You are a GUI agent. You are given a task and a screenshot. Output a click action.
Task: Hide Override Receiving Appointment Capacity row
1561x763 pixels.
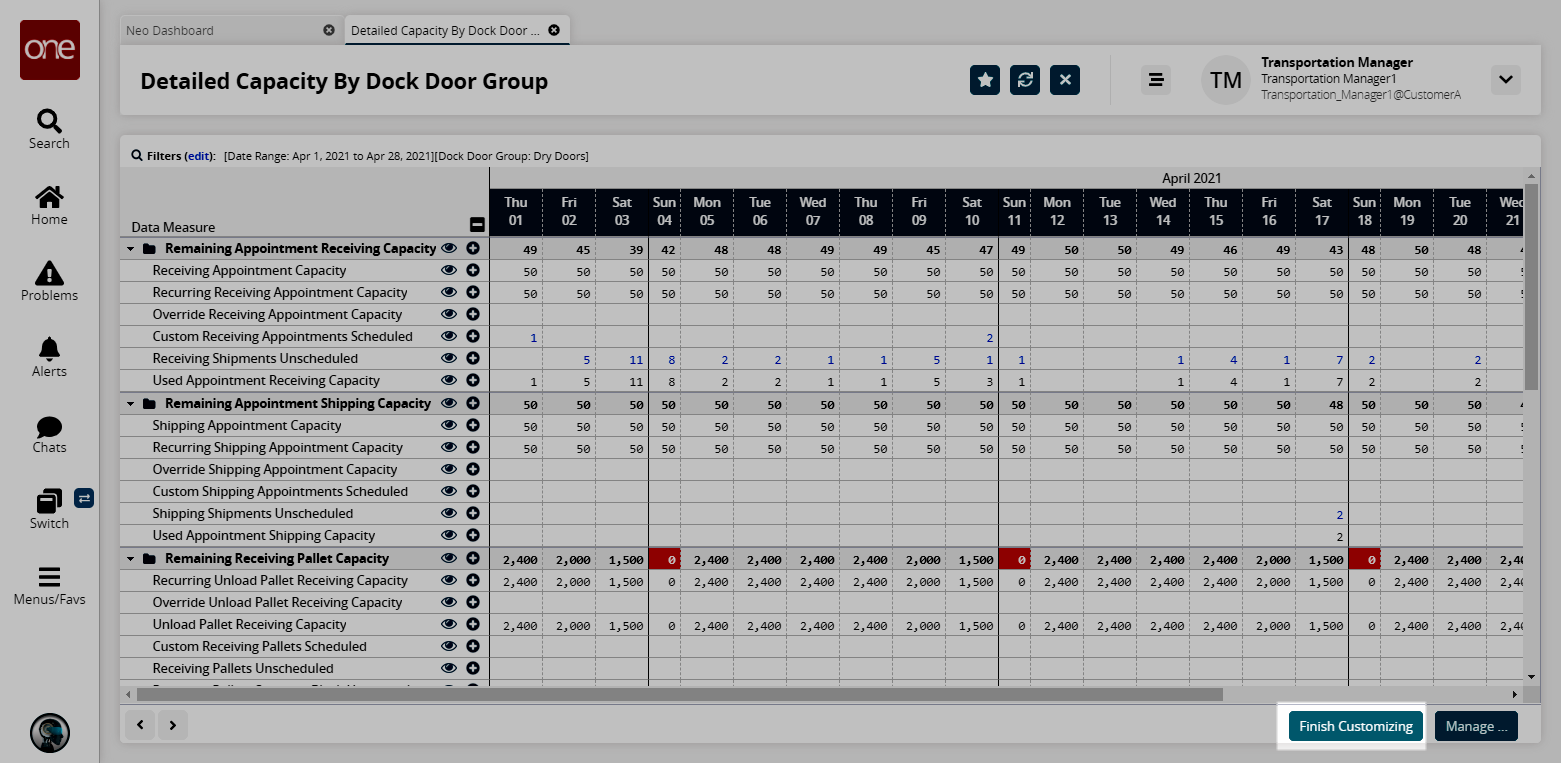pyautogui.click(x=449, y=314)
